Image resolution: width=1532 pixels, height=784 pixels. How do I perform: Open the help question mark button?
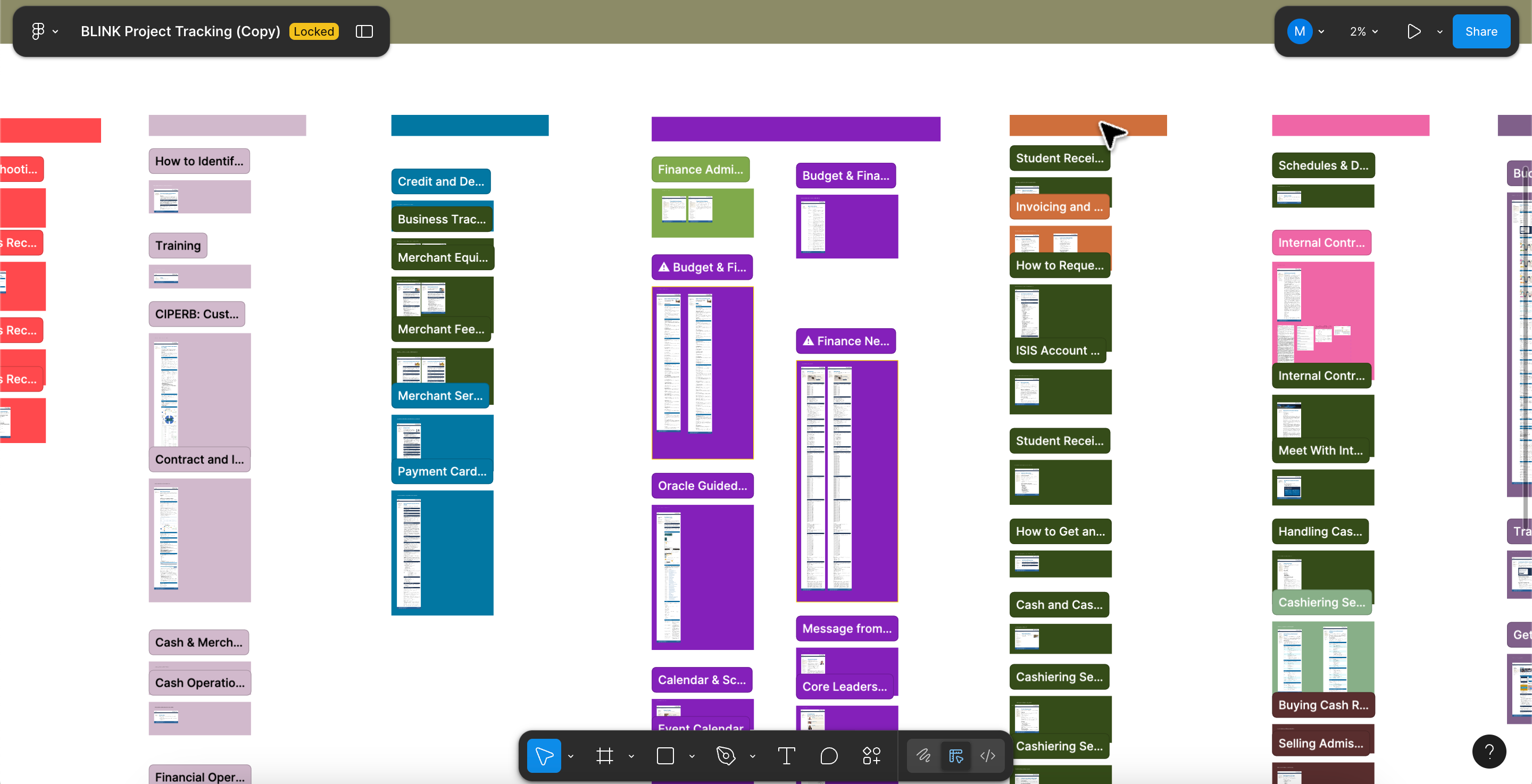pos(1488,751)
